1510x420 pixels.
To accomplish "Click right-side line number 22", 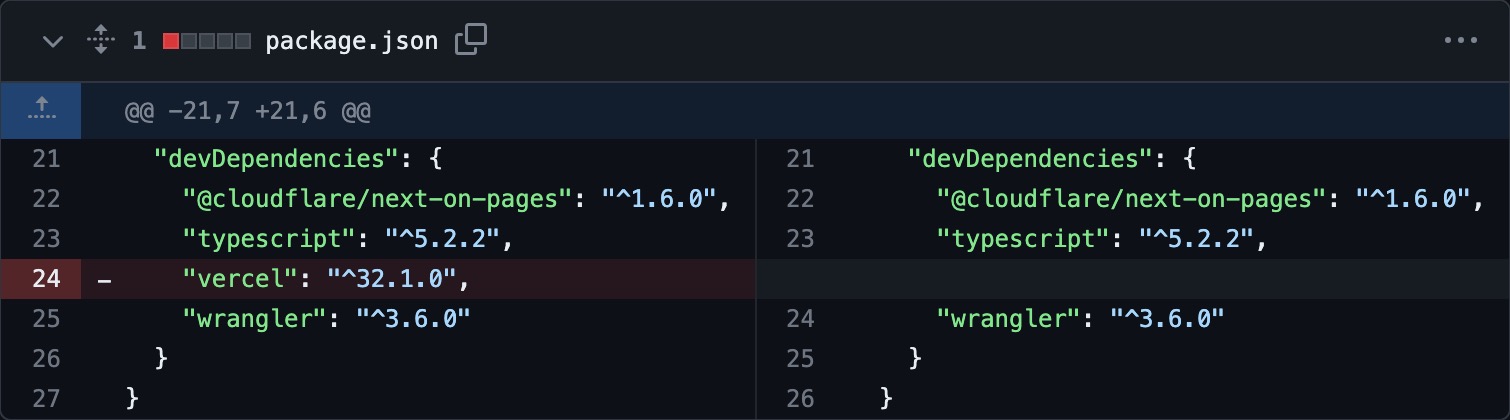I will tap(800, 199).
